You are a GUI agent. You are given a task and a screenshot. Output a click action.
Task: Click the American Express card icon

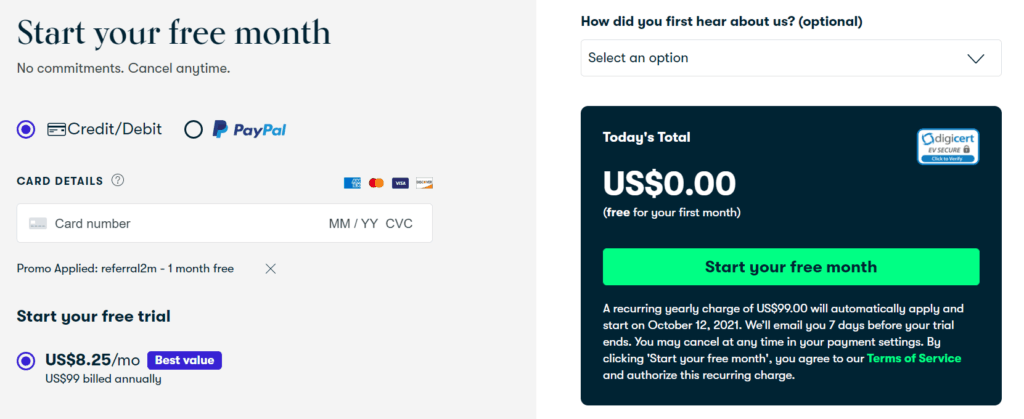(352, 183)
